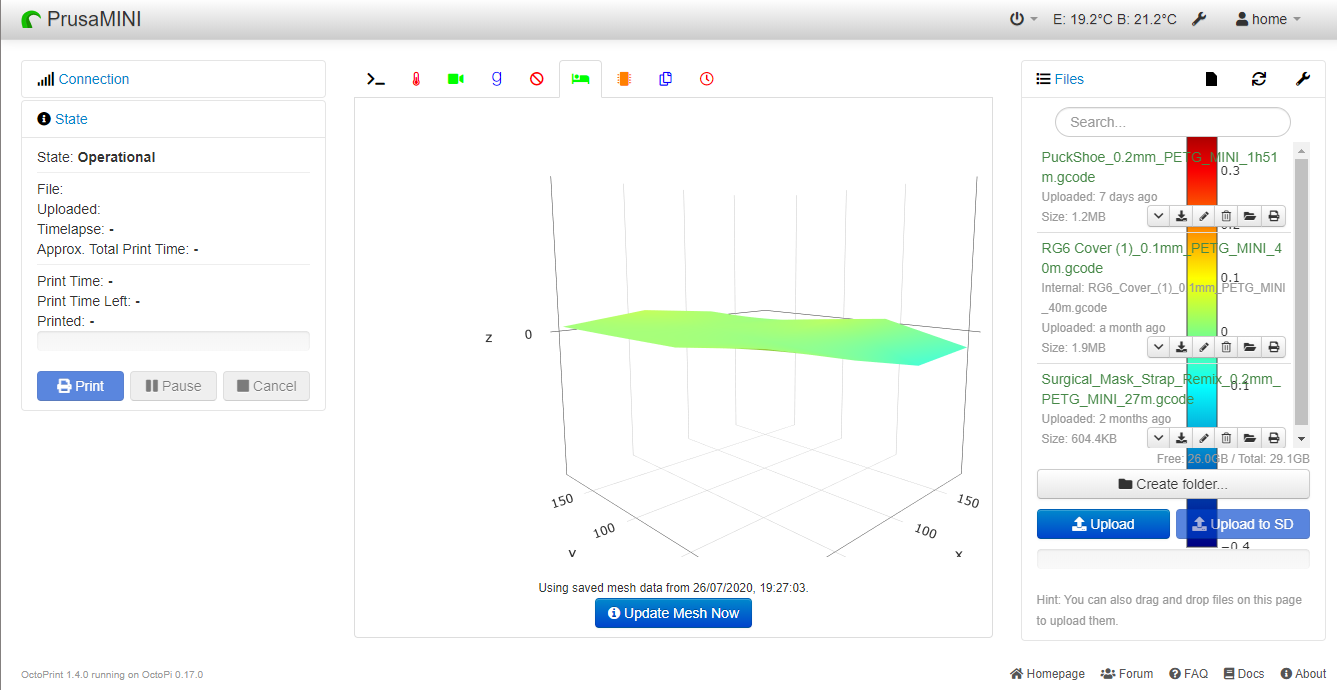Delete the Surgical Mask Strap file

(1227, 437)
